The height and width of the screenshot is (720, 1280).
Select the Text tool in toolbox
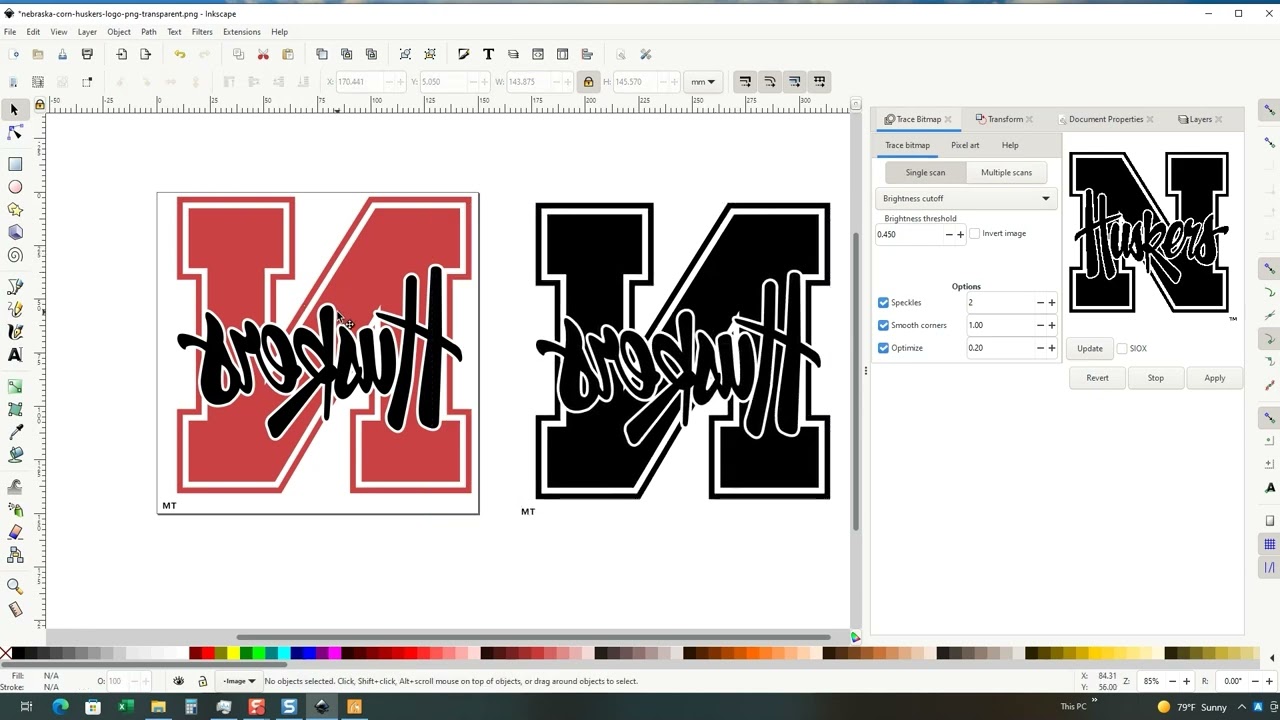[15, 355]
